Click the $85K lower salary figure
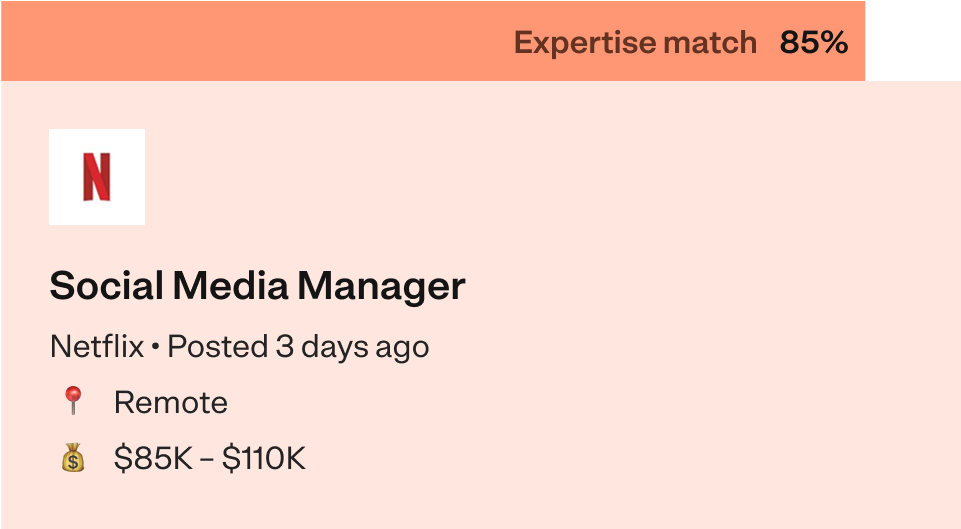 point(154,458)
